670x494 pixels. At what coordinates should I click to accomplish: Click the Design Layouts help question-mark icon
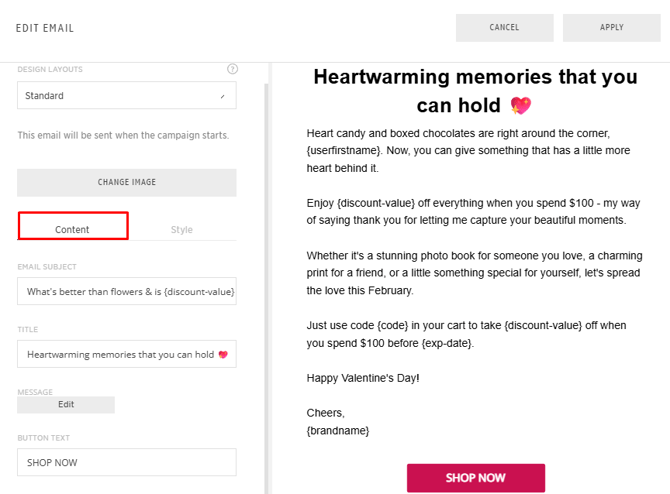tap(232, 69)
